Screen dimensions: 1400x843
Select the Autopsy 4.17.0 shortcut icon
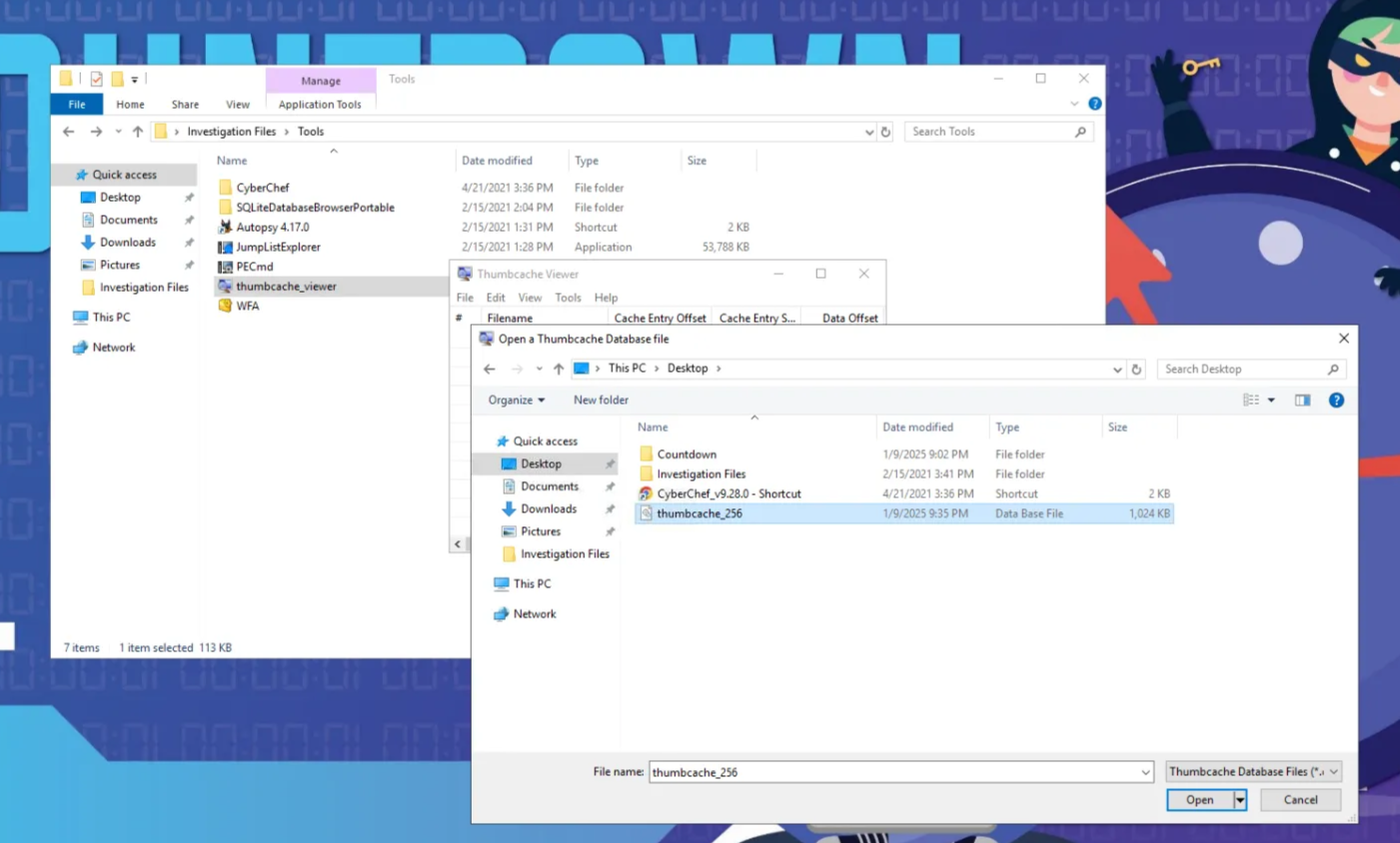pyautogui.click(x=225, y=227)
